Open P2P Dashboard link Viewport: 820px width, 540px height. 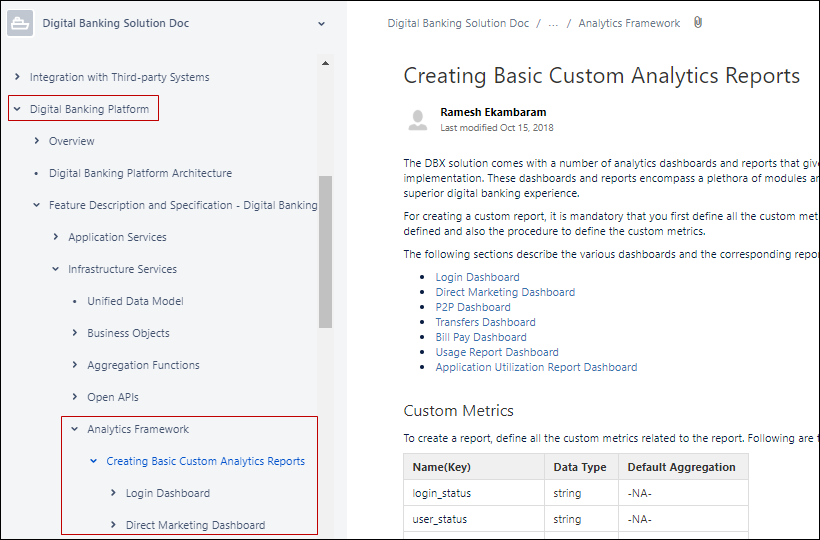[473, 307]
